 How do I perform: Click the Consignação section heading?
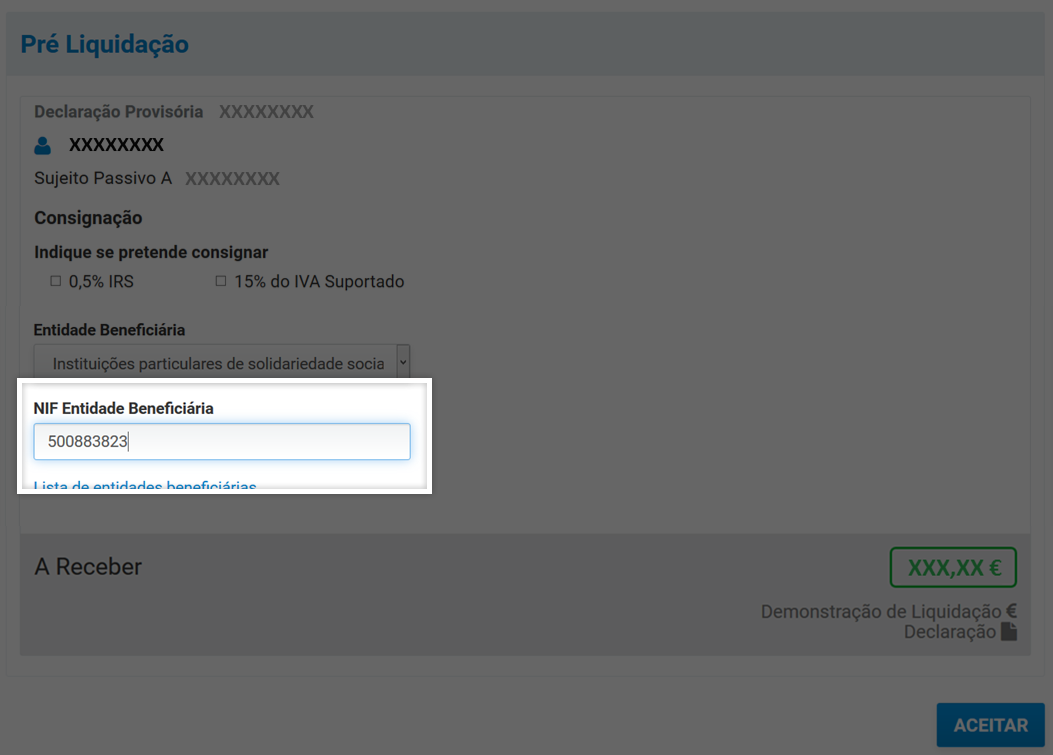(88, 218)
